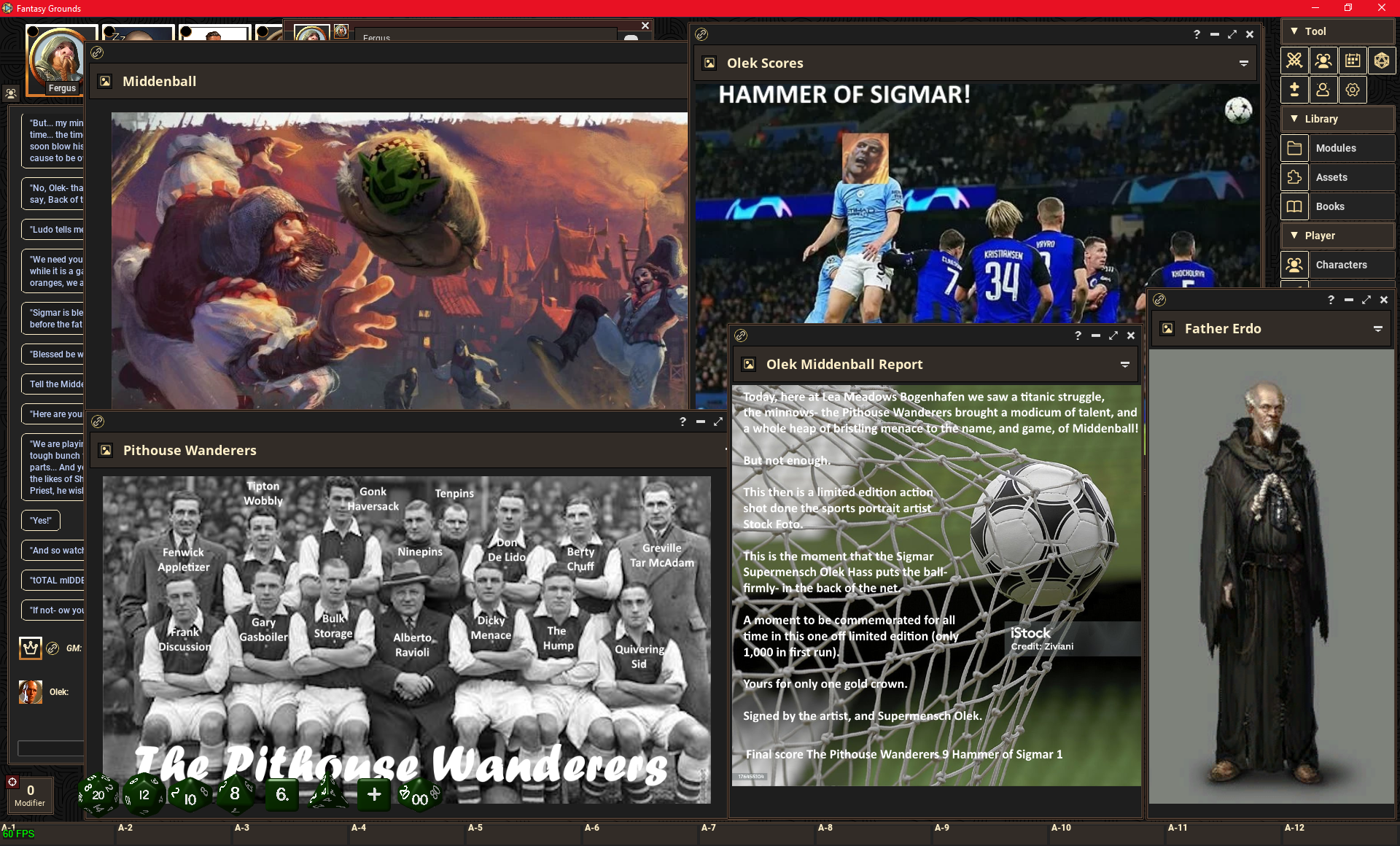The image size is (1400, 846).
Task: Collapse the Player sidebar section
Action: [x=1338, y=236]
